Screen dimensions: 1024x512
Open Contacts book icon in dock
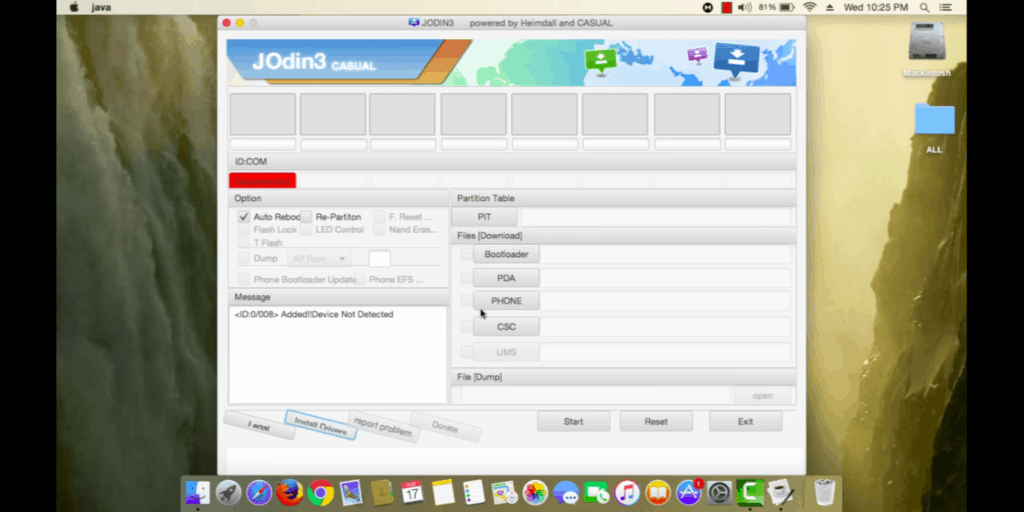click(382, 492)
